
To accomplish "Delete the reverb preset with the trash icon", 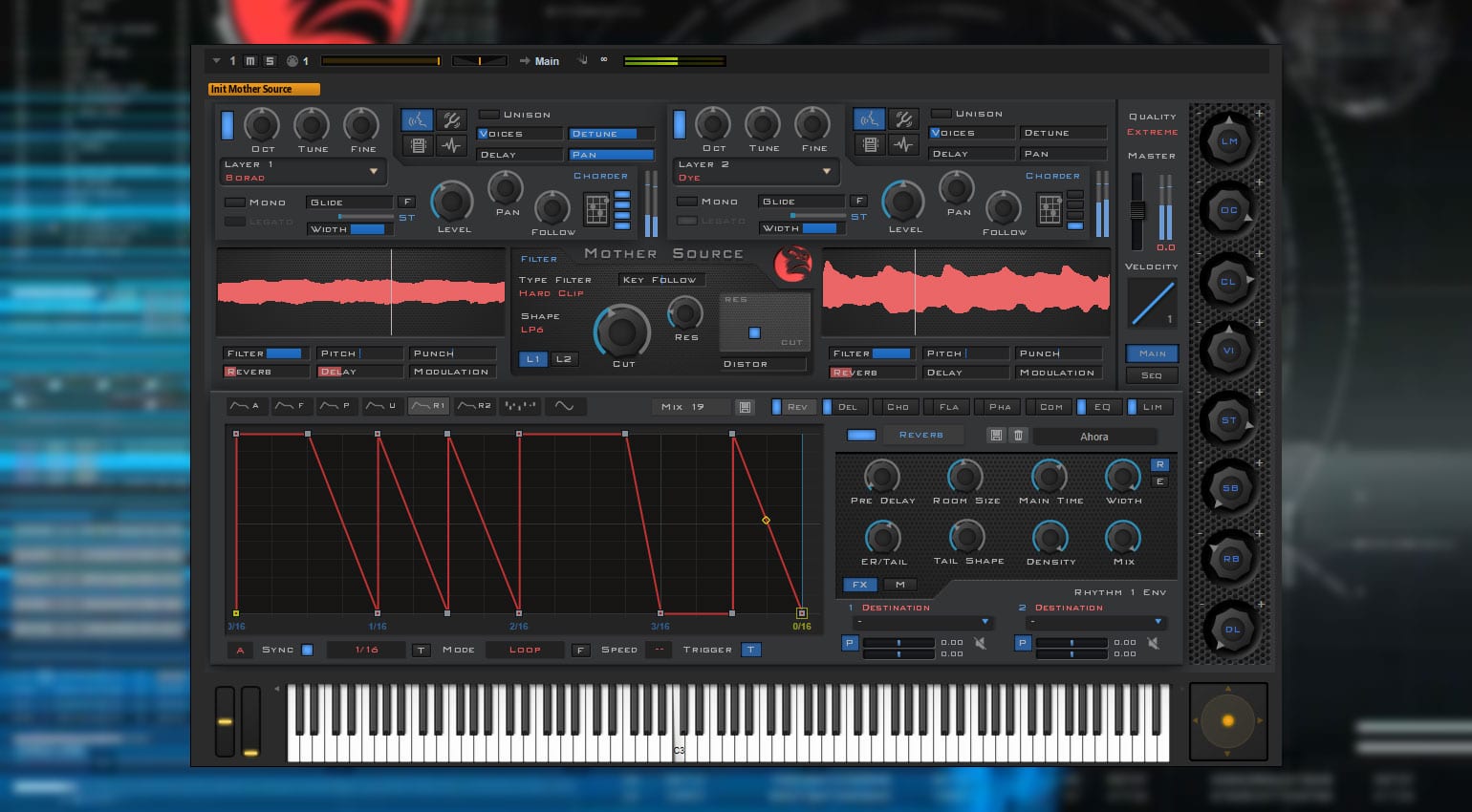I will [x=1018, y=436].
